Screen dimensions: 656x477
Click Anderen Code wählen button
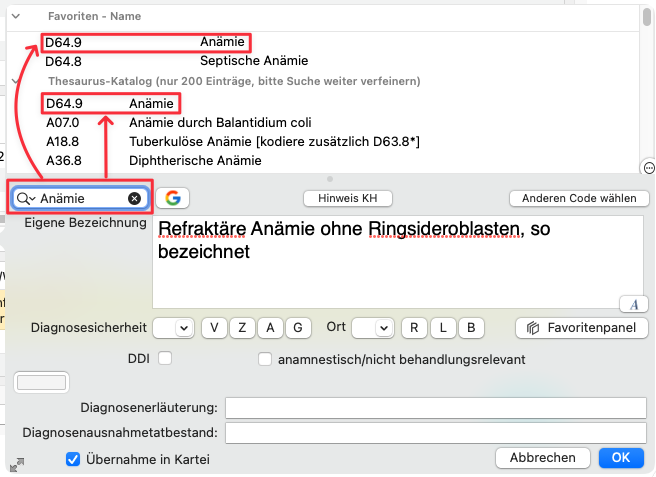click(x=579, y=198)
